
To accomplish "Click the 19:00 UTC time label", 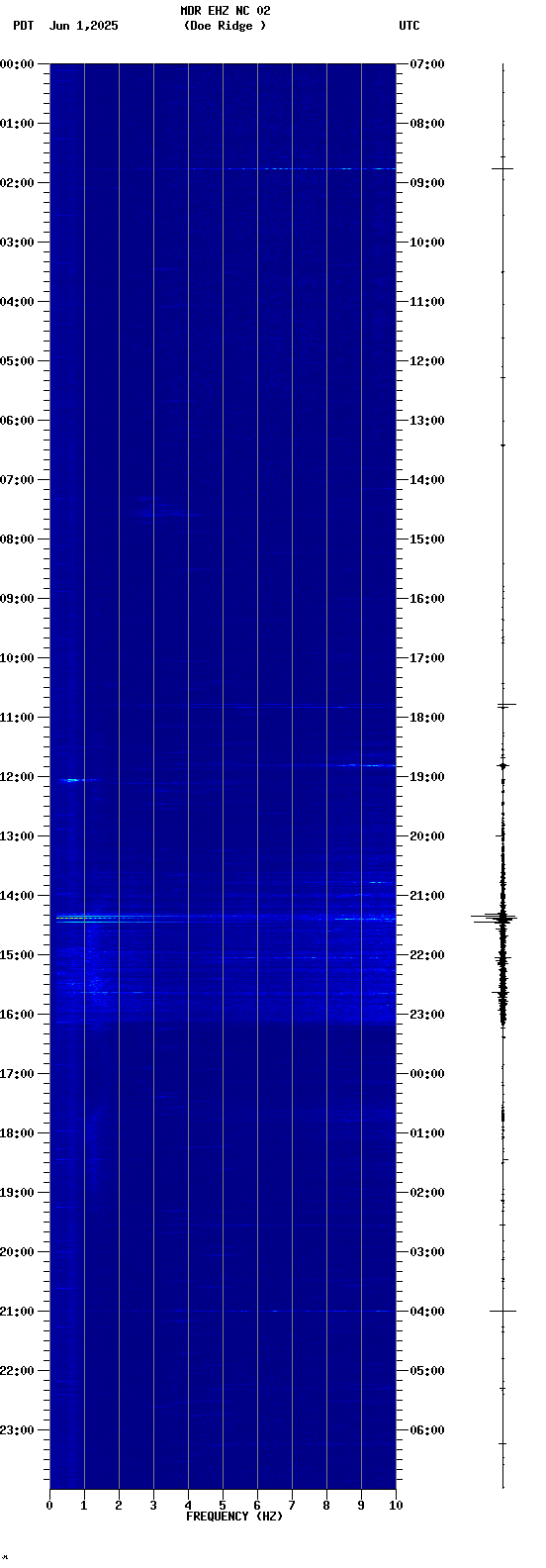I will (x=427, y=777).
